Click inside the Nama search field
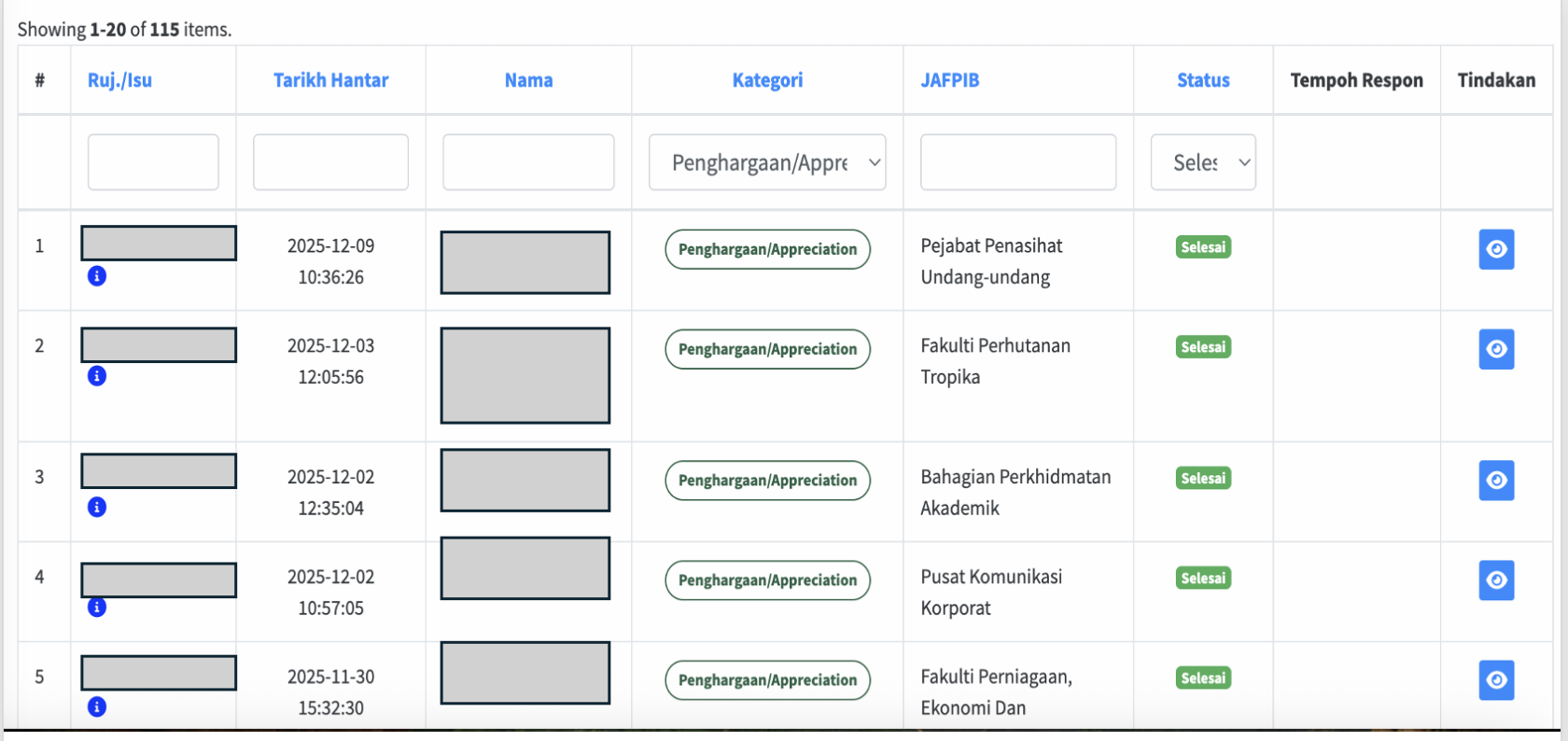The image size is (1568, 741). [x=528, y=161]
